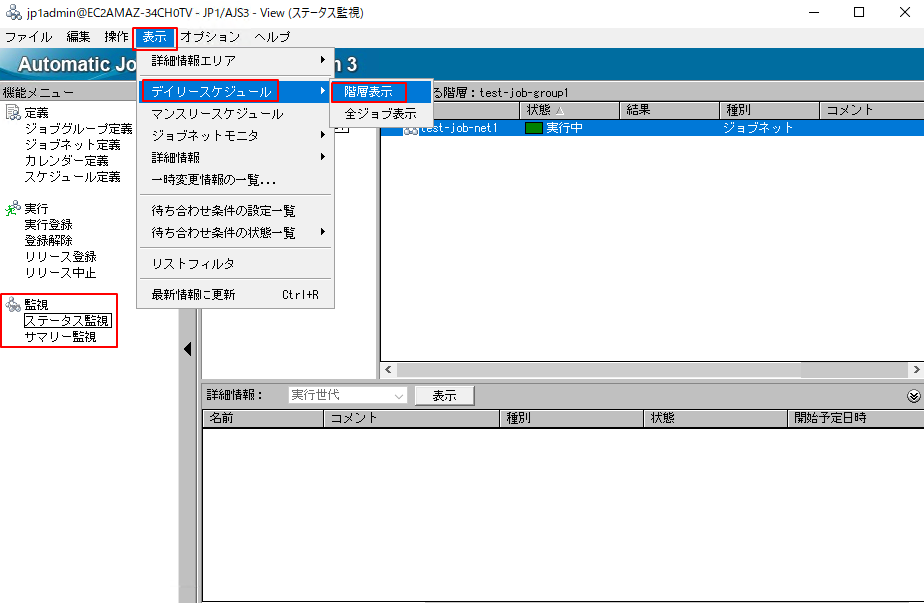Open the ファイル menu

28,37
